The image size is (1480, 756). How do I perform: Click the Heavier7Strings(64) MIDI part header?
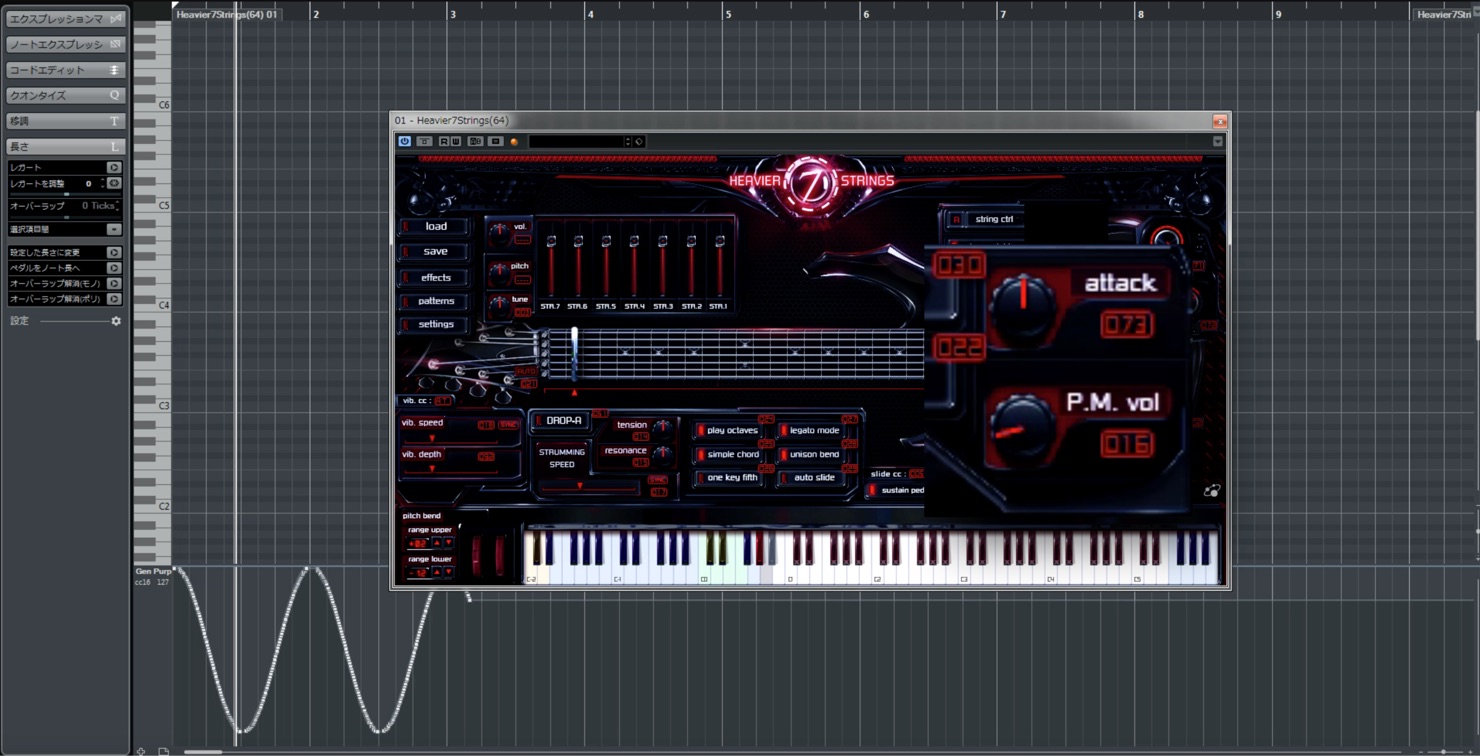click(x=227, y=15)
